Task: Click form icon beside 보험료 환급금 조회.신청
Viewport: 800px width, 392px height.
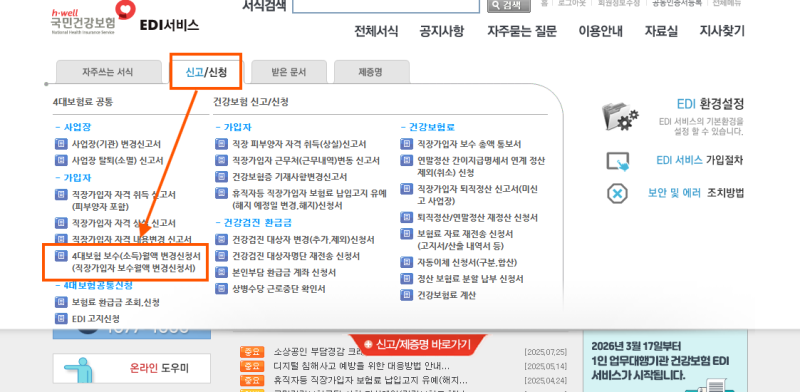Action: (x=61, y=303)
